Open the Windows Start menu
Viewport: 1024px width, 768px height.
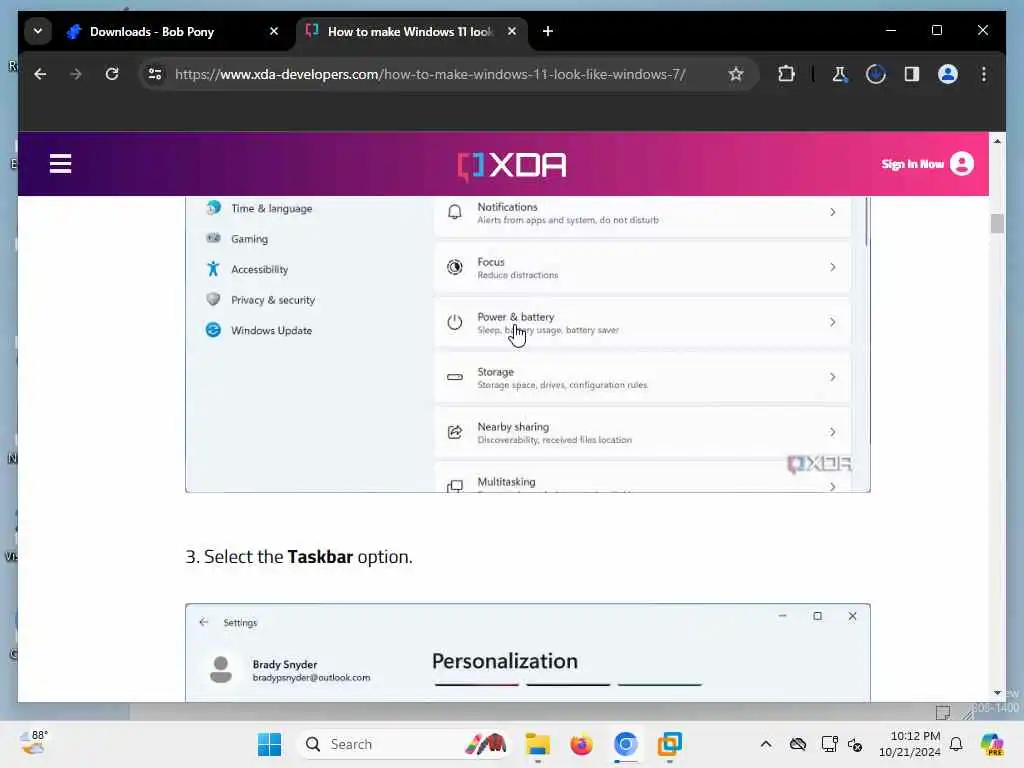tap(269, 744)
